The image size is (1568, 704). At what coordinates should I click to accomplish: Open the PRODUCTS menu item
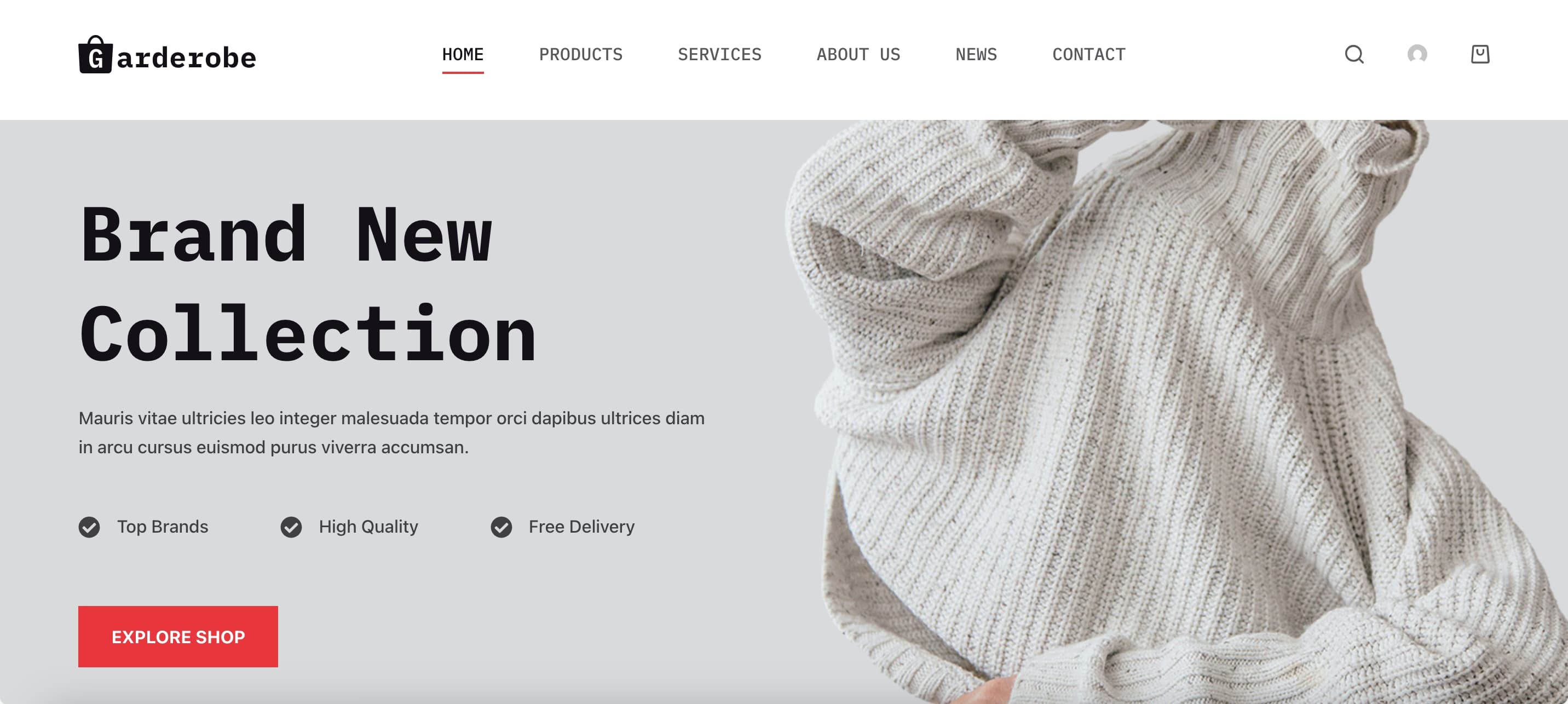click(581, 55)
